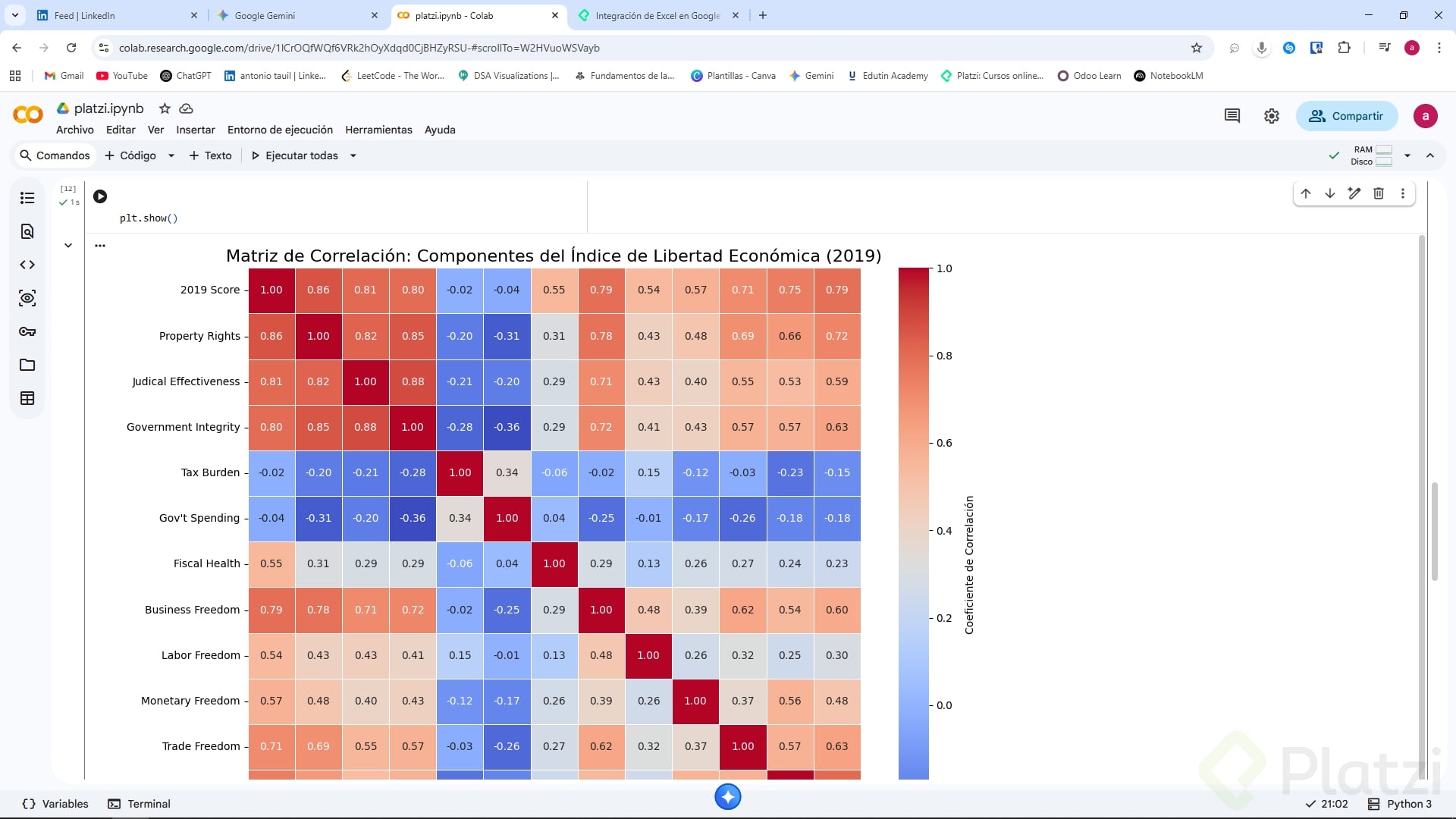This screenshot has width=1456, height=819.
Task: Open the Files folder sidebar icon
Action: (x=27, y=365)
